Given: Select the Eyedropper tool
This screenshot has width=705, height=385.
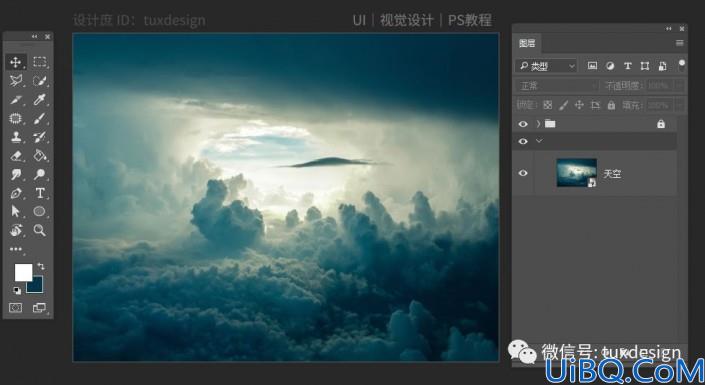Looking at the screenshot, I should [x=40, y=100].
